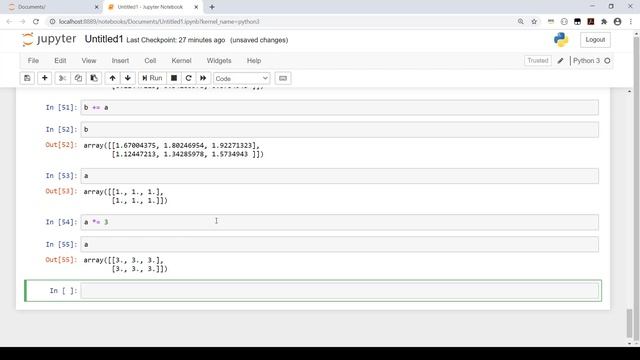Open the View menu
The width and height of the screenshot is (640, 360).
pyautogui.click(x=89, y=60)
